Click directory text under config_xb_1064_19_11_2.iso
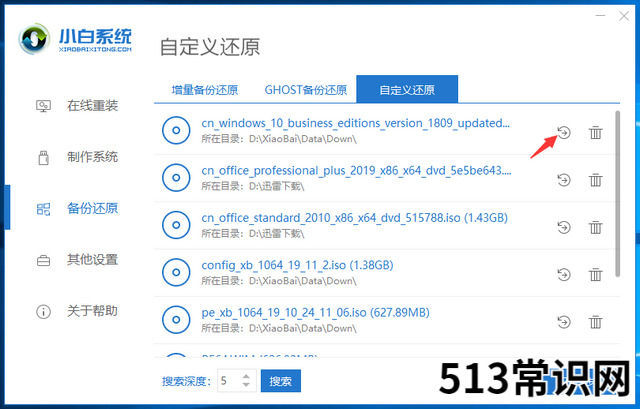This screenshot has height=409, width=640. click(279, 281)
